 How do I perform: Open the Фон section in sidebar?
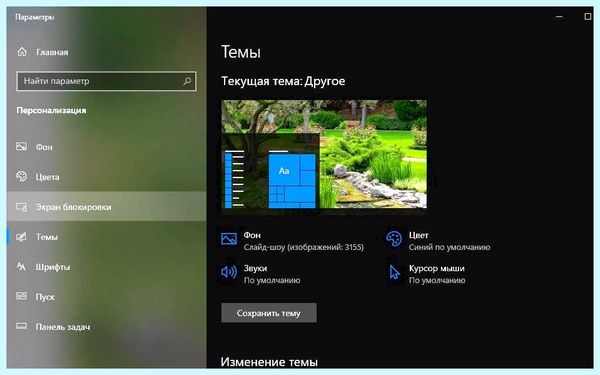106,147
